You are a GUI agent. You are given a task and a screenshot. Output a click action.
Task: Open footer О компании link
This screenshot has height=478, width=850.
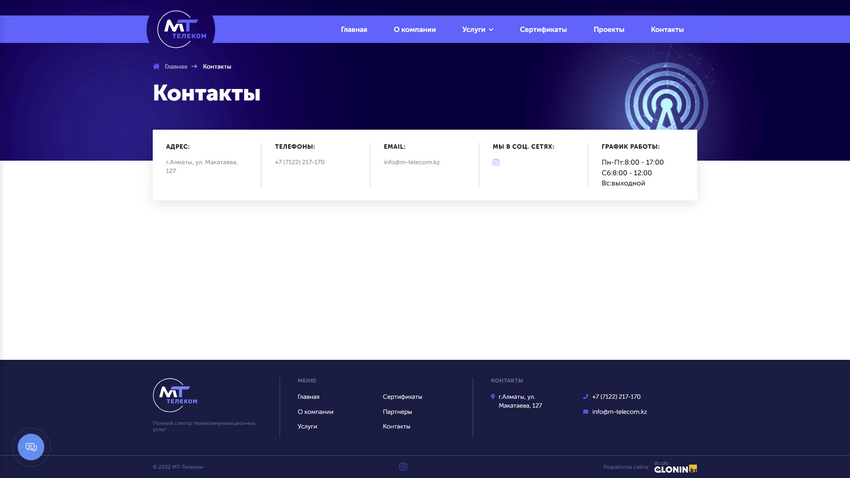(x=315, y=412)
